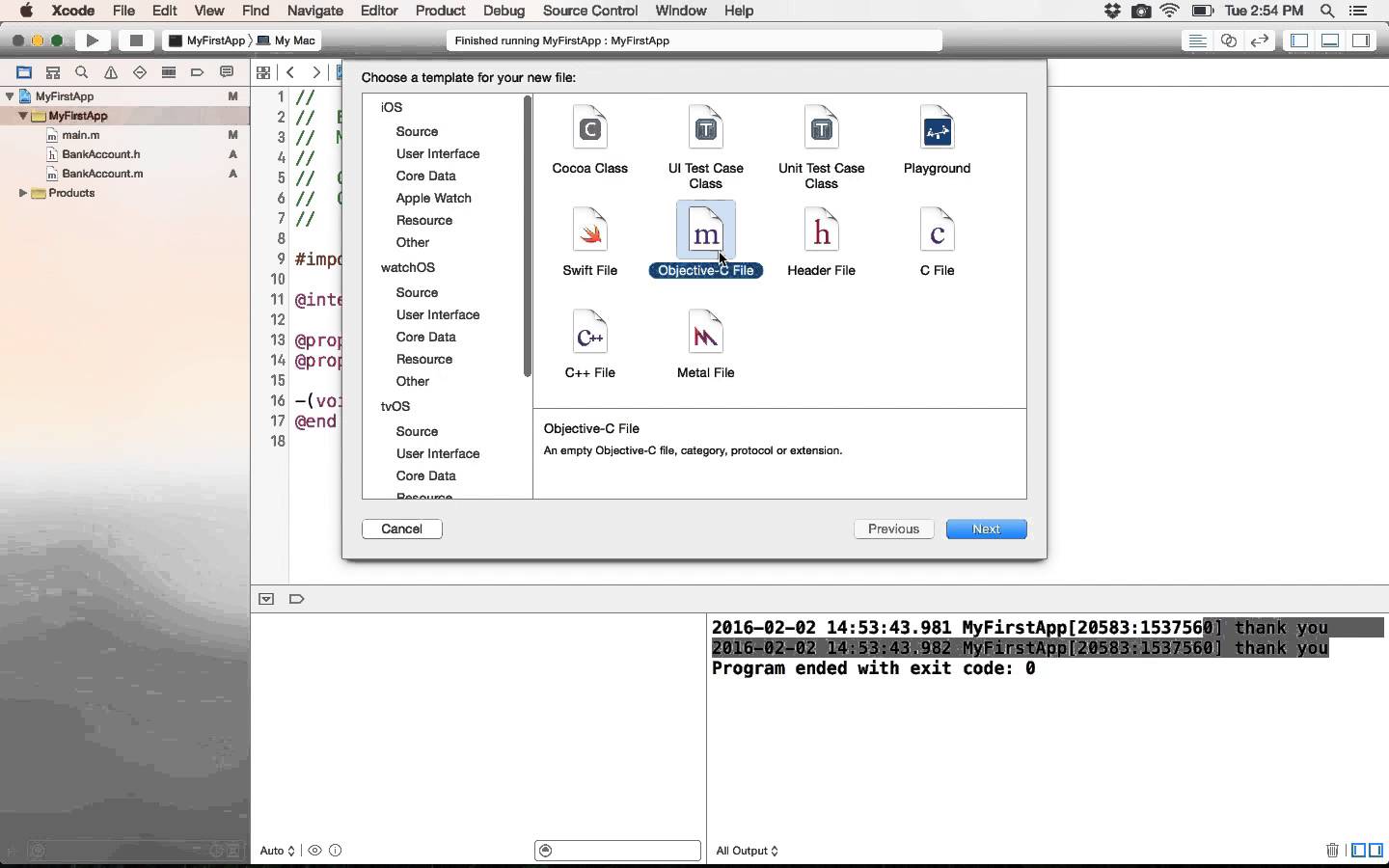Proceed with the Next button
Viewport: 1389px width, 868px height.
(x=987, y=529)
